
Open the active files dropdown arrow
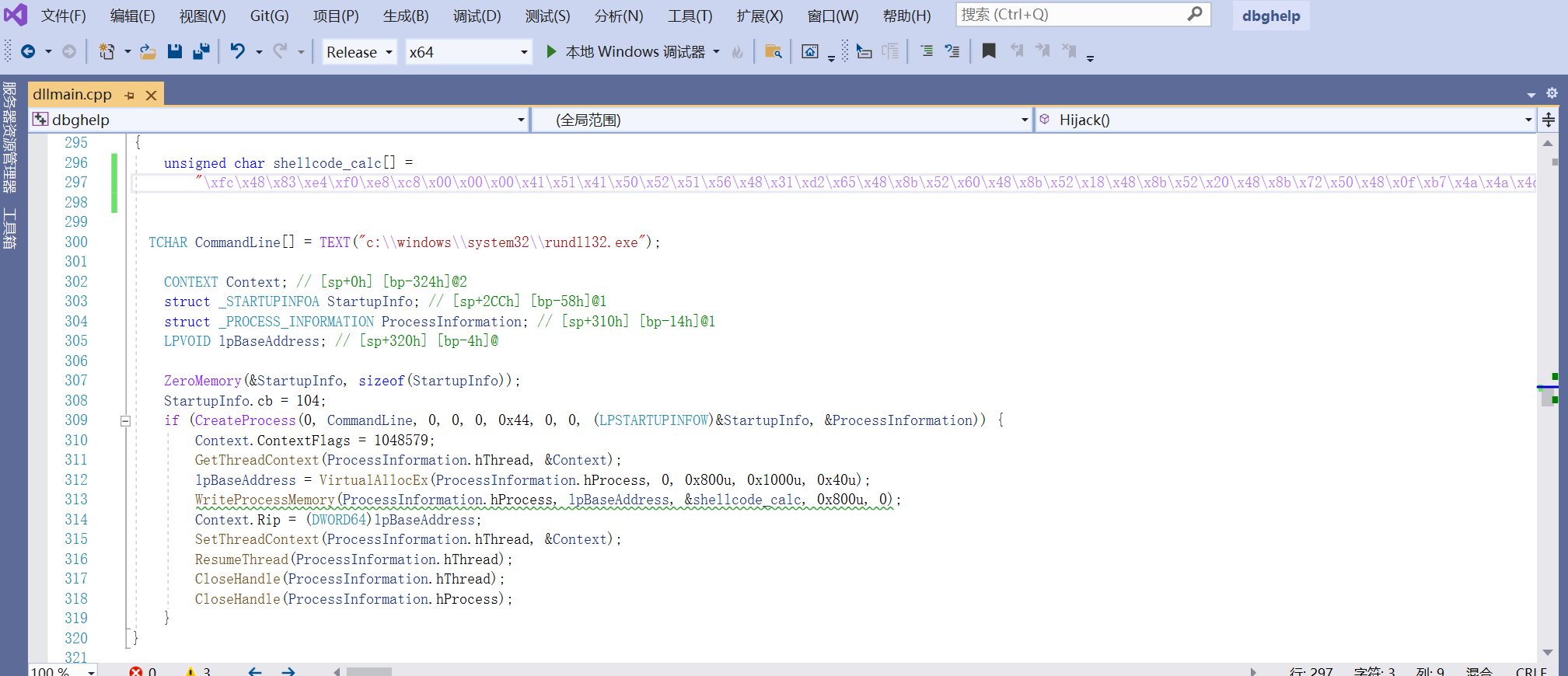click(1531, 95)
